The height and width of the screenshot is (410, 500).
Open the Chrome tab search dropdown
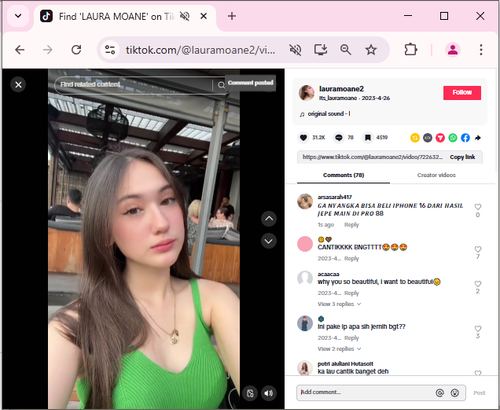(18, 16)
